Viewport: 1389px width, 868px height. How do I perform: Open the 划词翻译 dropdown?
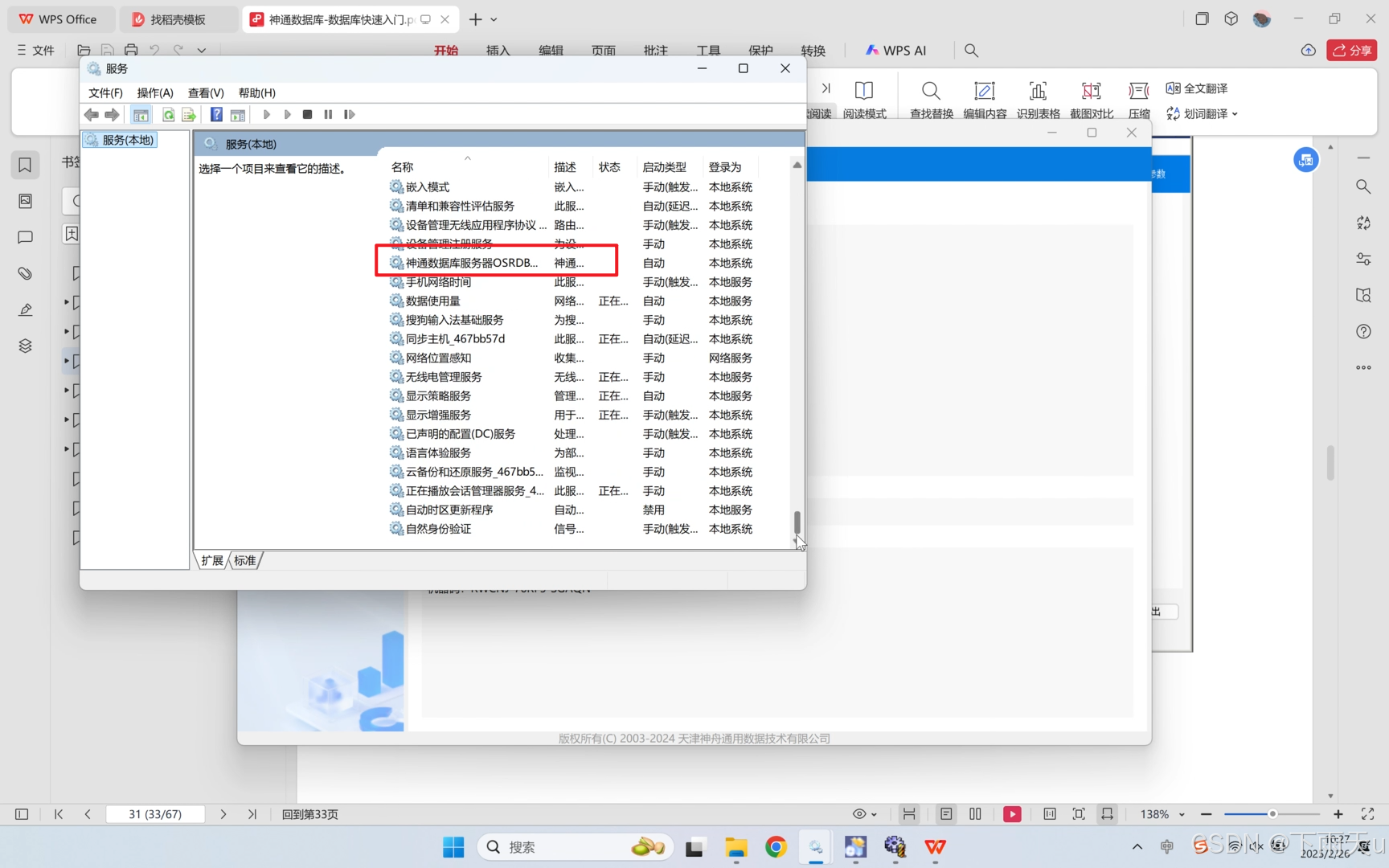point(1202,114)
